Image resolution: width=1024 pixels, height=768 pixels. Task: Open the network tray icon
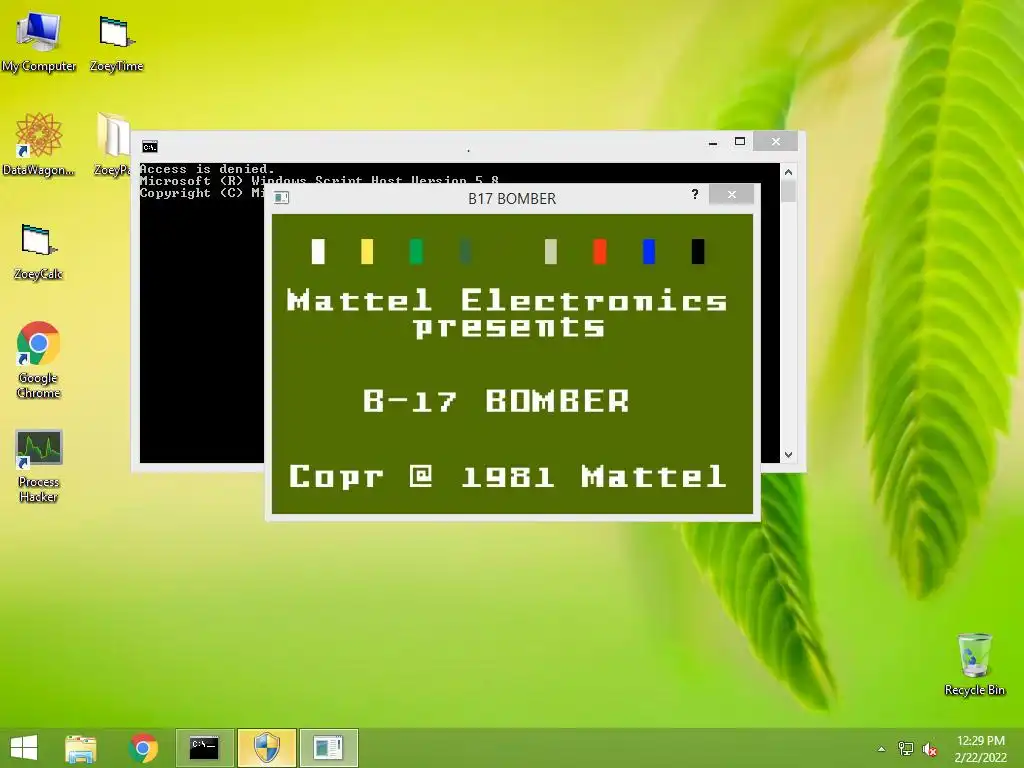(x=906, y=749)
